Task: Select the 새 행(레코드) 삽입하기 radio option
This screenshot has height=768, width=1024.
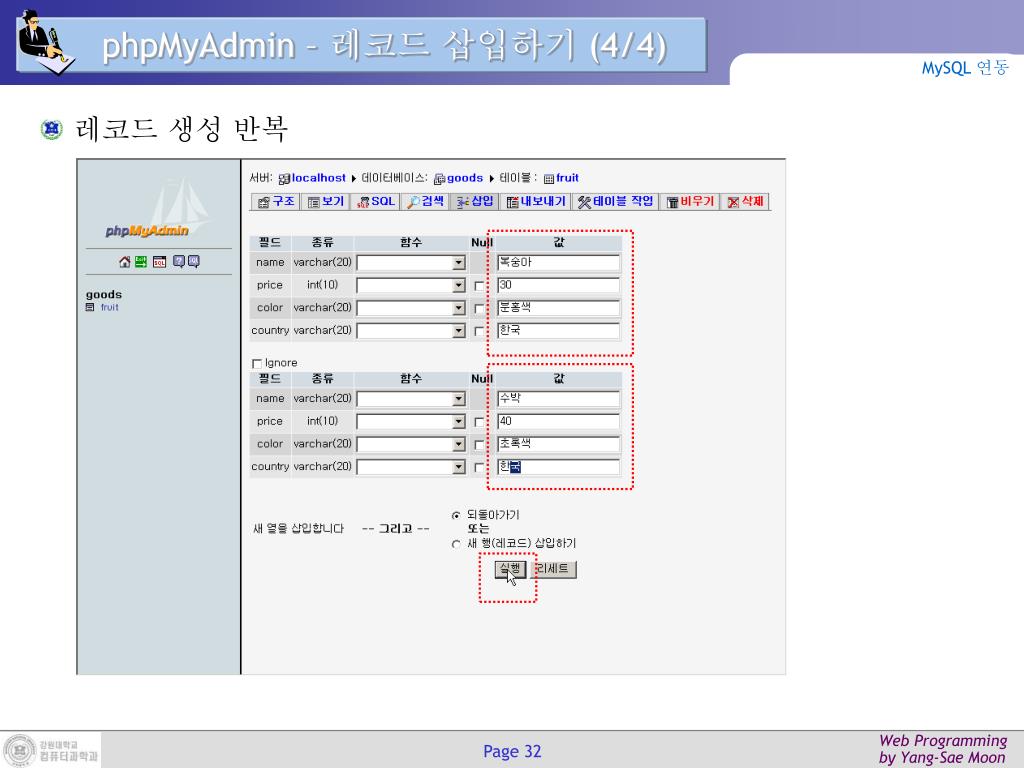Action: (456, 544)
